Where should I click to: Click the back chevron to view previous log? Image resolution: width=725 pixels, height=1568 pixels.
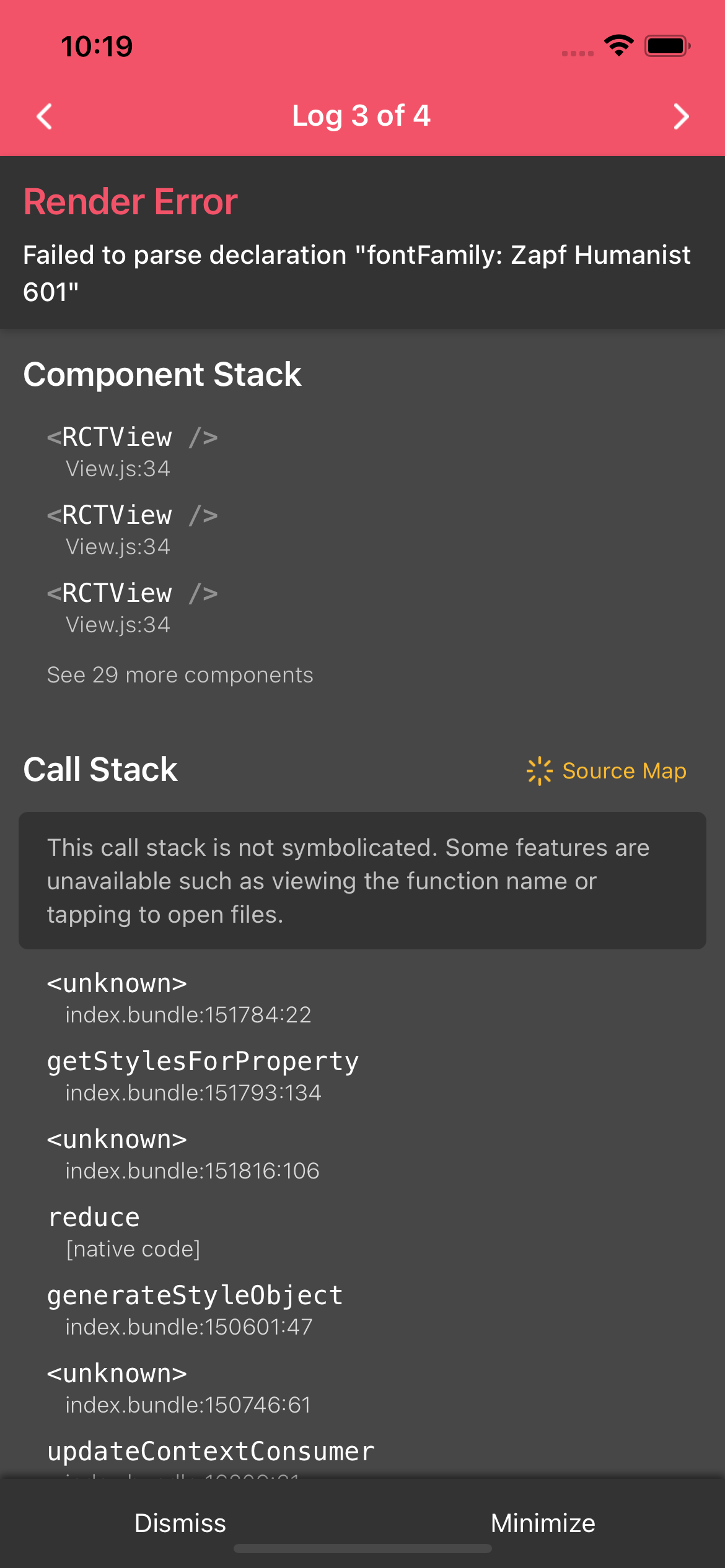[x=43, y=116]
